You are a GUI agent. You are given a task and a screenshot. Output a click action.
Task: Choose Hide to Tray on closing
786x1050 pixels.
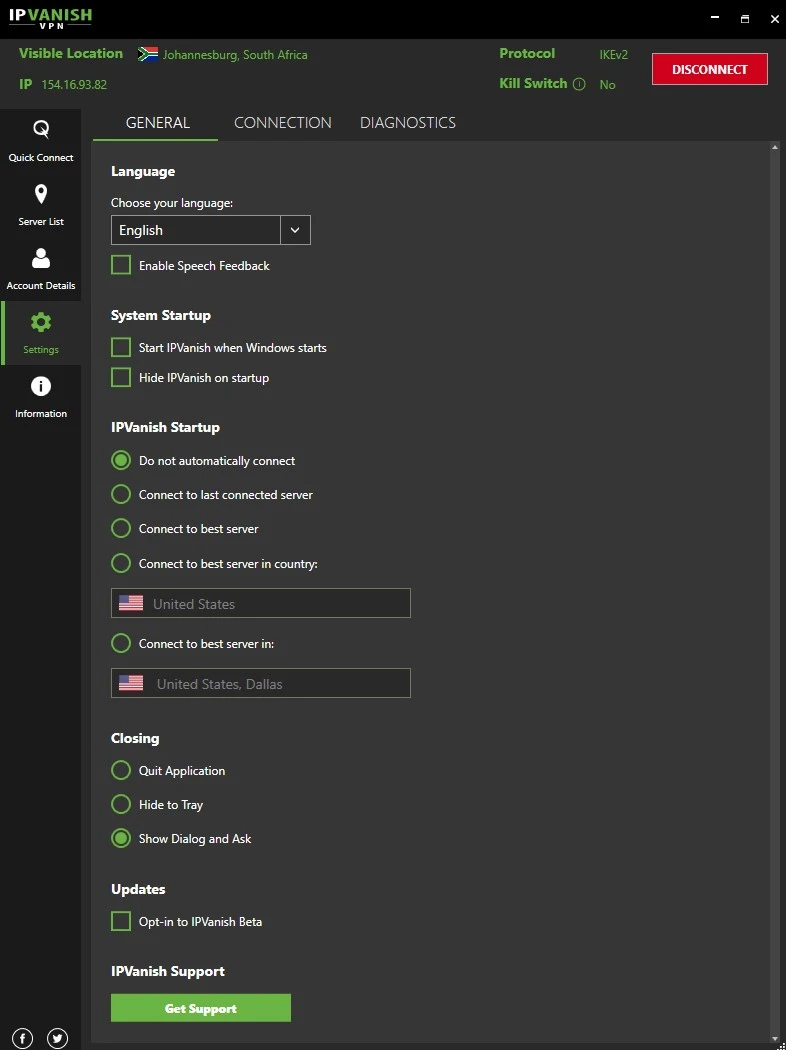click(121, 804)
